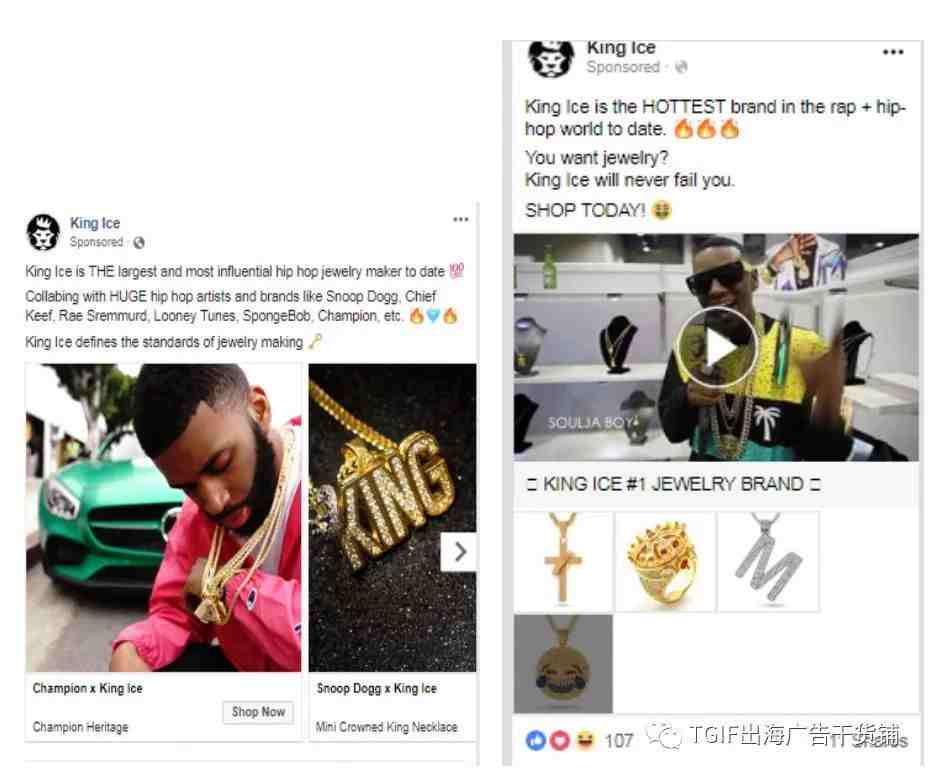This screenshot has height=776, width=930.
Task: Open the right ad's King Ice lion avatar
Action: pyautogui.click(x=551, y=58)
